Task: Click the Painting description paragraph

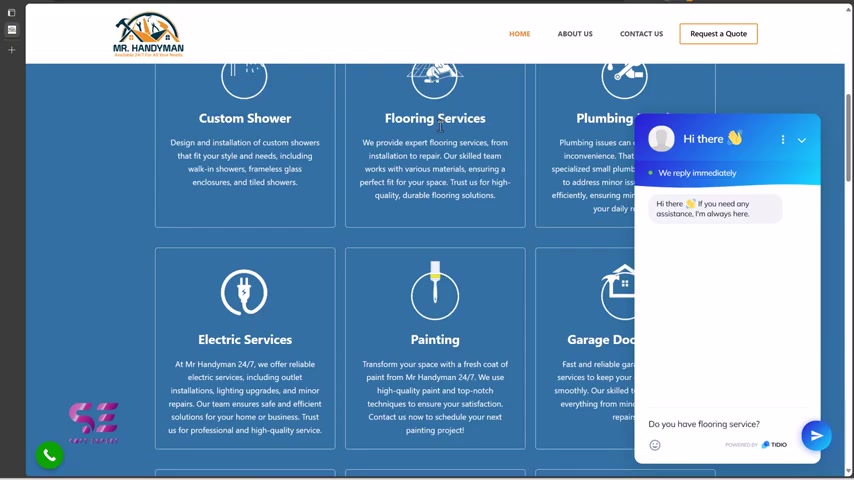Action: pos(435,397)
